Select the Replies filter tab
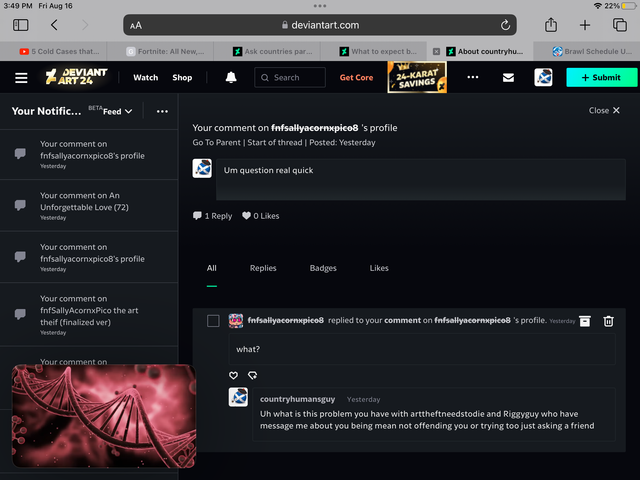The image size is (640, 480). point(263,268)
